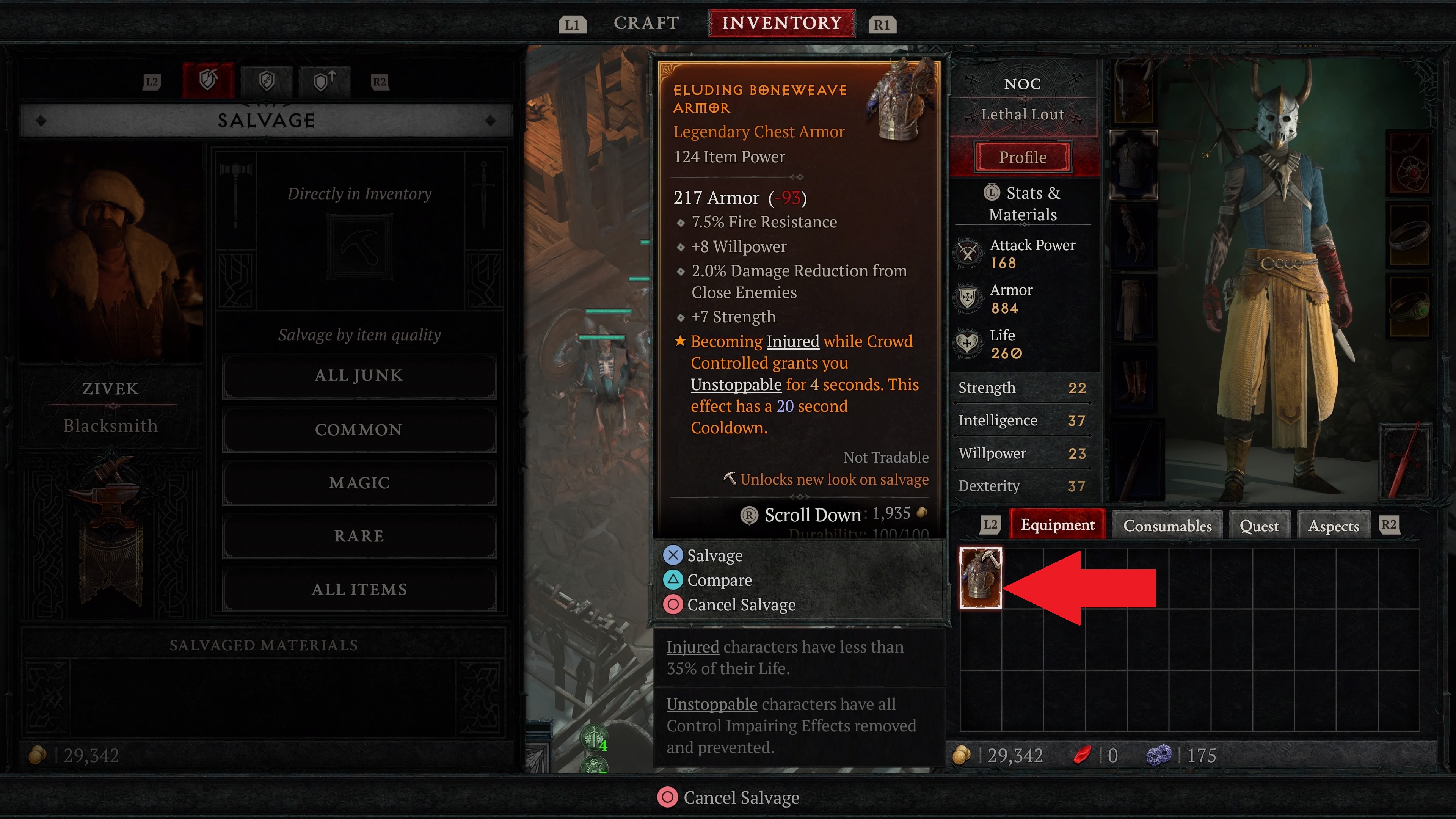Select Boneweave Armor item in inventory grid

click(x=980, y=577)
